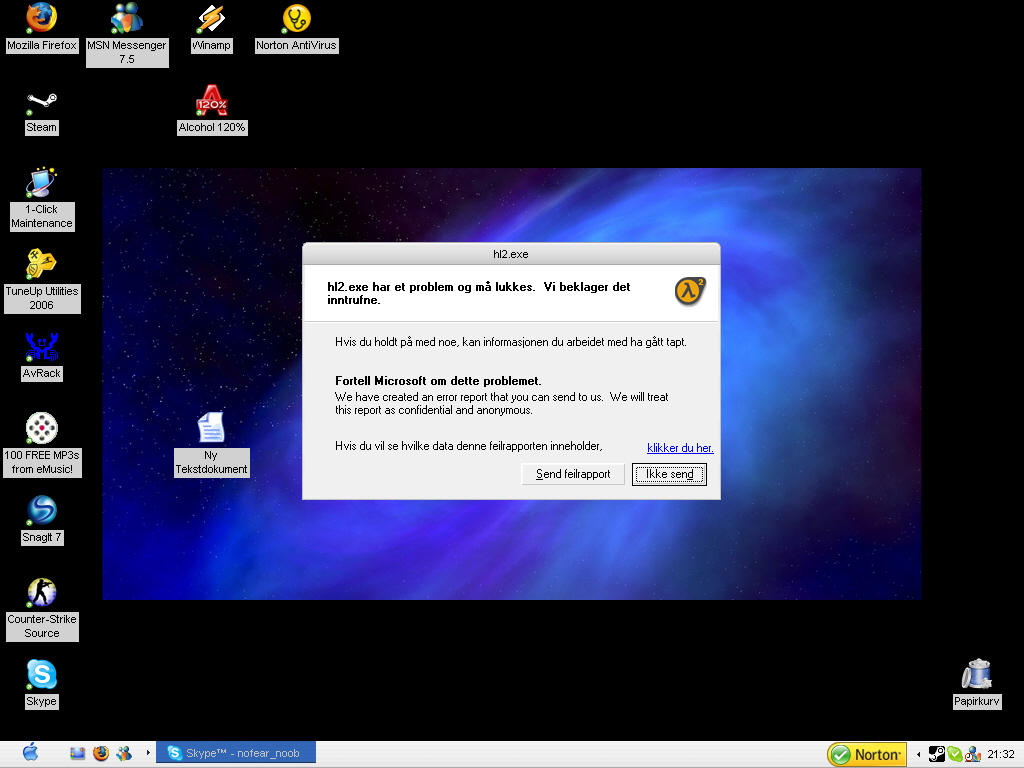This screenshot has width=1024, height=768.
Task: Click the 'Fortell Microsoft om dette problemet.' heading
Action: 438,381
